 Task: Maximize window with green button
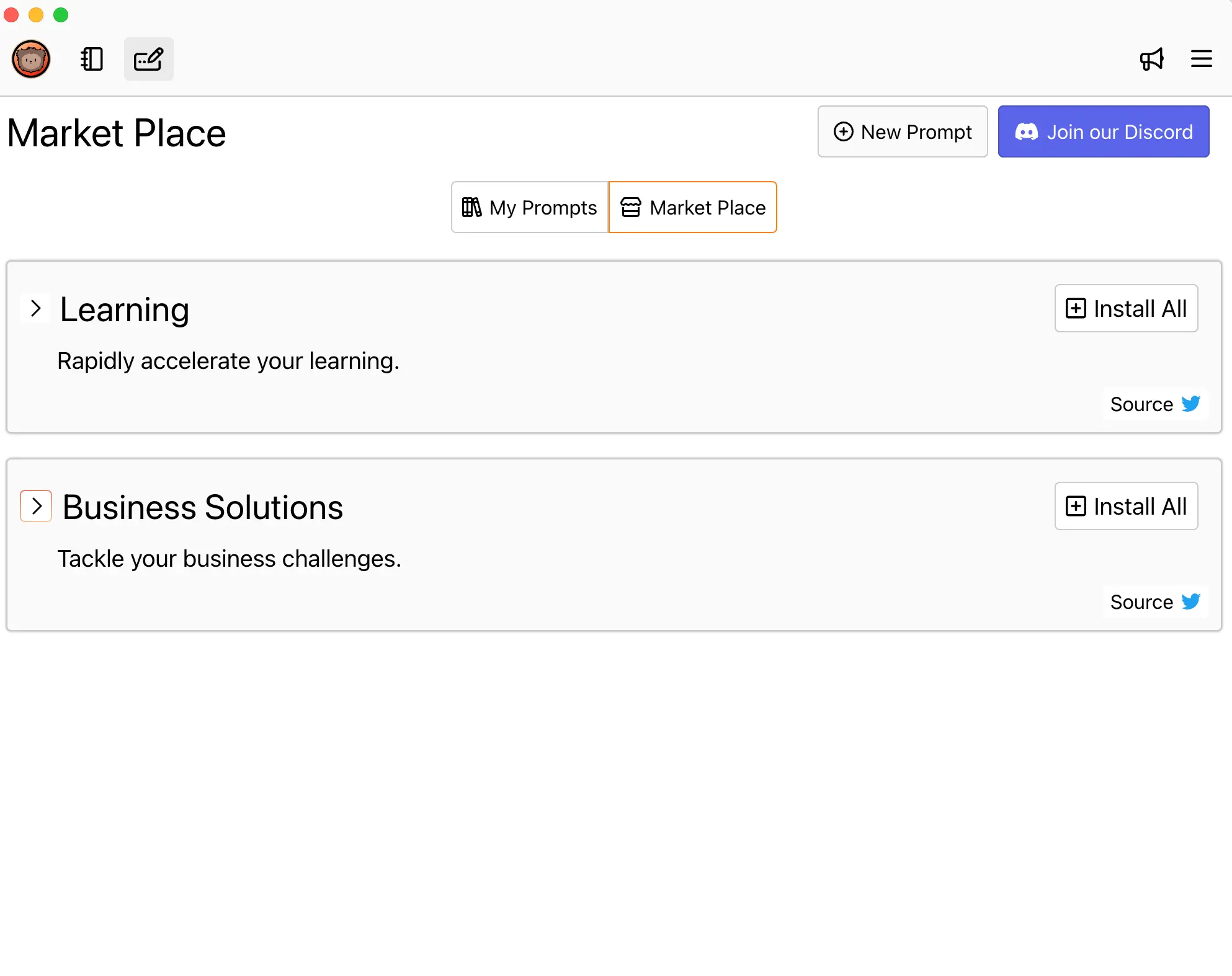tap(61, 15)
